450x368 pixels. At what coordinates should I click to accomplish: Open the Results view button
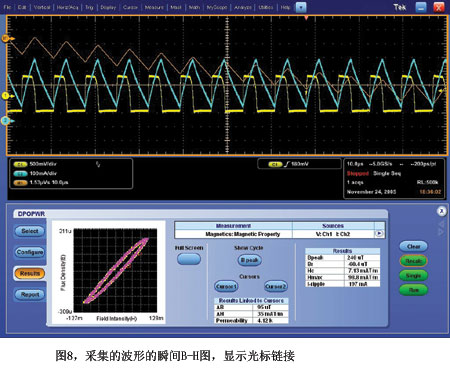click(x=30, y=273)
